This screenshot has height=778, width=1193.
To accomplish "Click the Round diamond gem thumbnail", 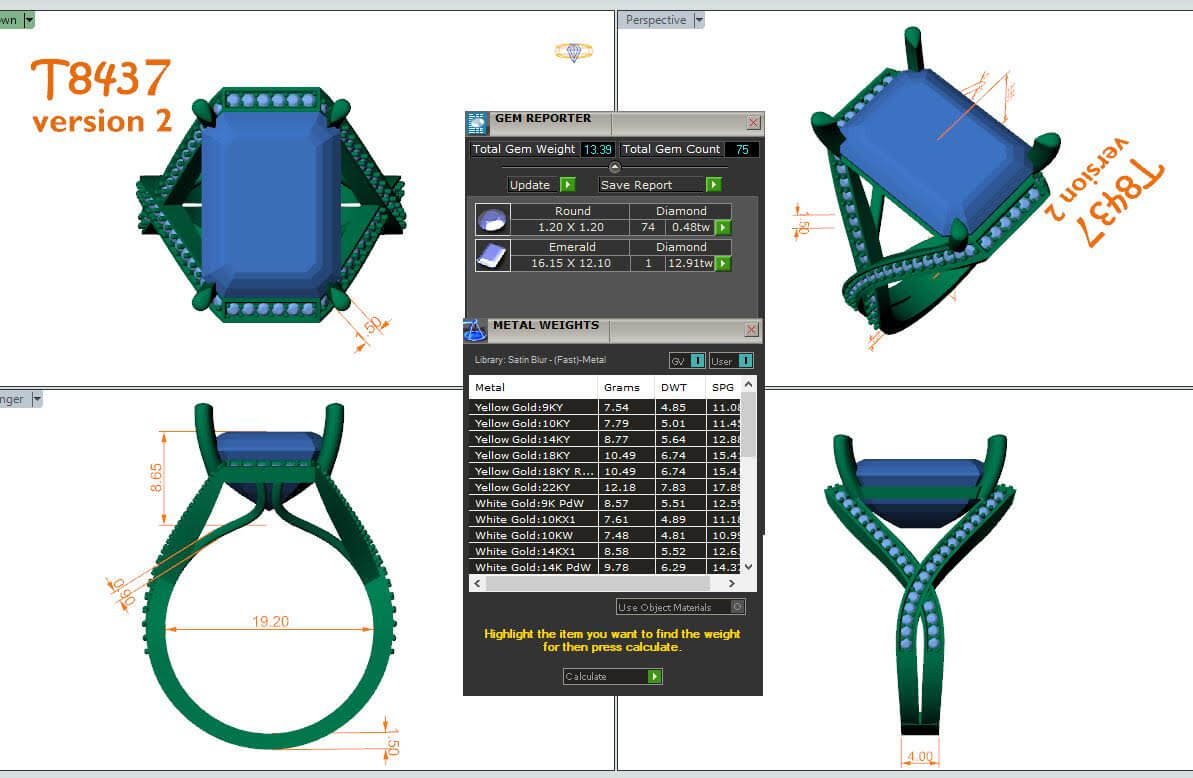I will pos(492,220).
